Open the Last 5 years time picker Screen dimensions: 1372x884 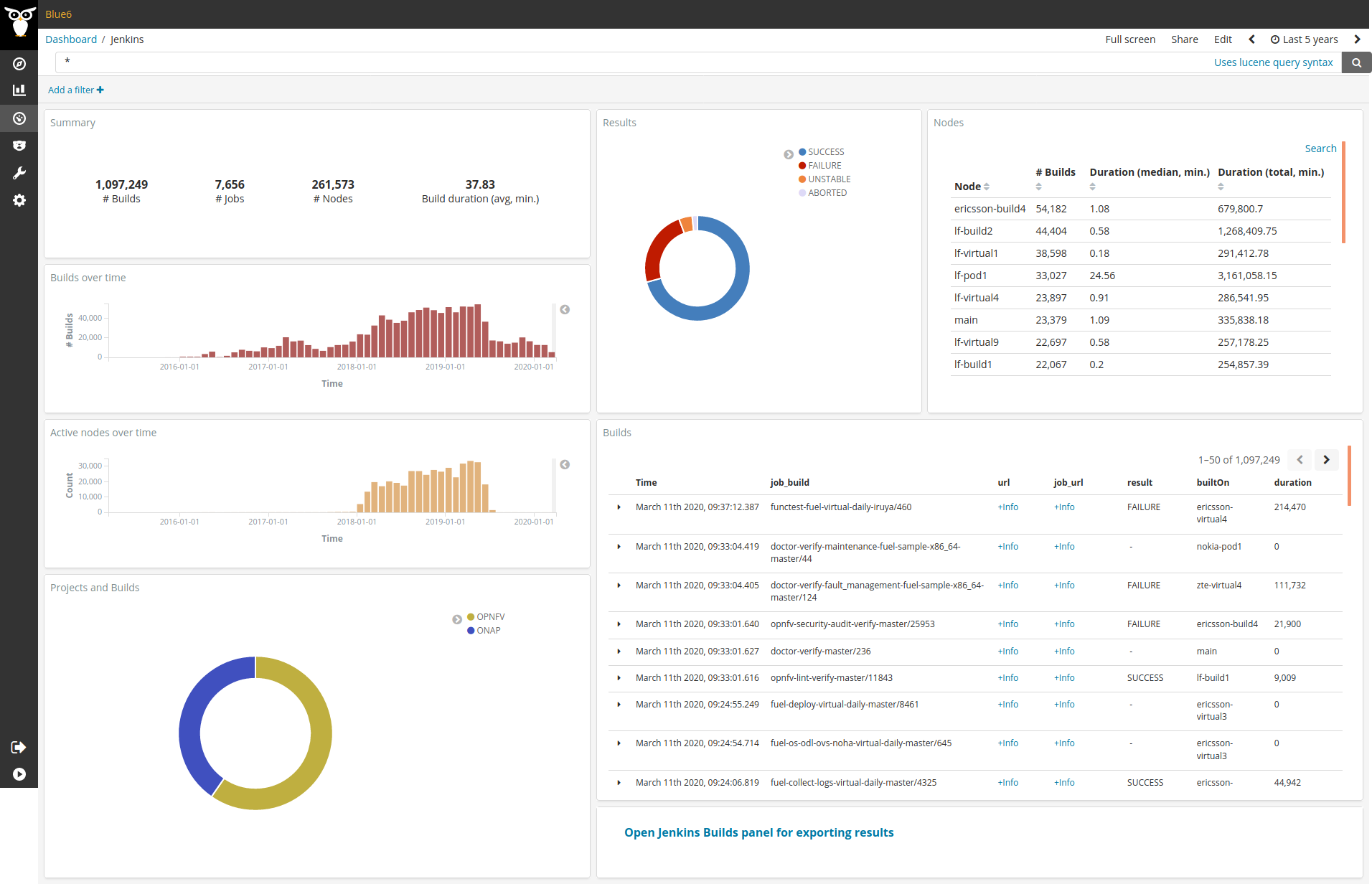pos(1304,39)
